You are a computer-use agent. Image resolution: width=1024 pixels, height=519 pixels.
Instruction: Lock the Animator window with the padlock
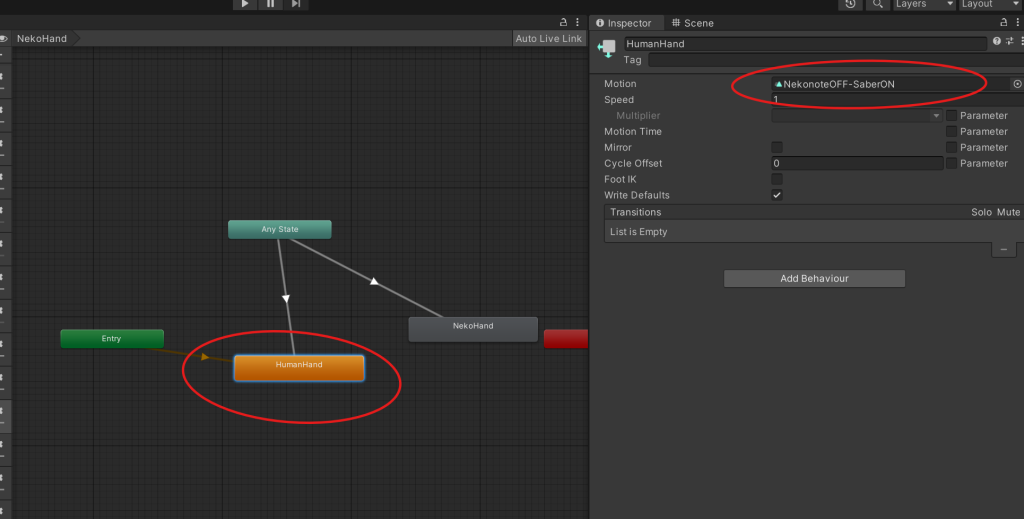tap(564, 22)
